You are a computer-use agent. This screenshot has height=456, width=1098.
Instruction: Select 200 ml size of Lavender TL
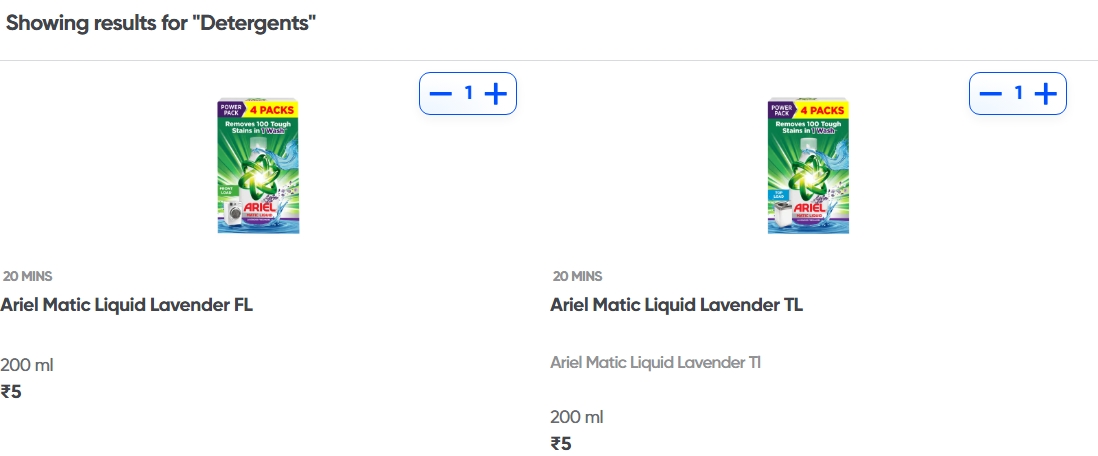[x=577, y=417]
